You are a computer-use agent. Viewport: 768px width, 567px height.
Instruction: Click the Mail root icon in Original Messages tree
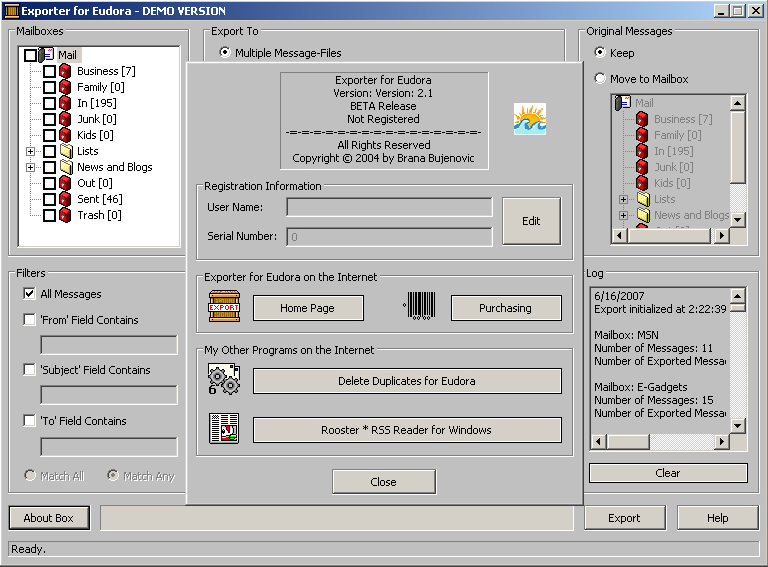pyautogui.click(x=624, y=103)
